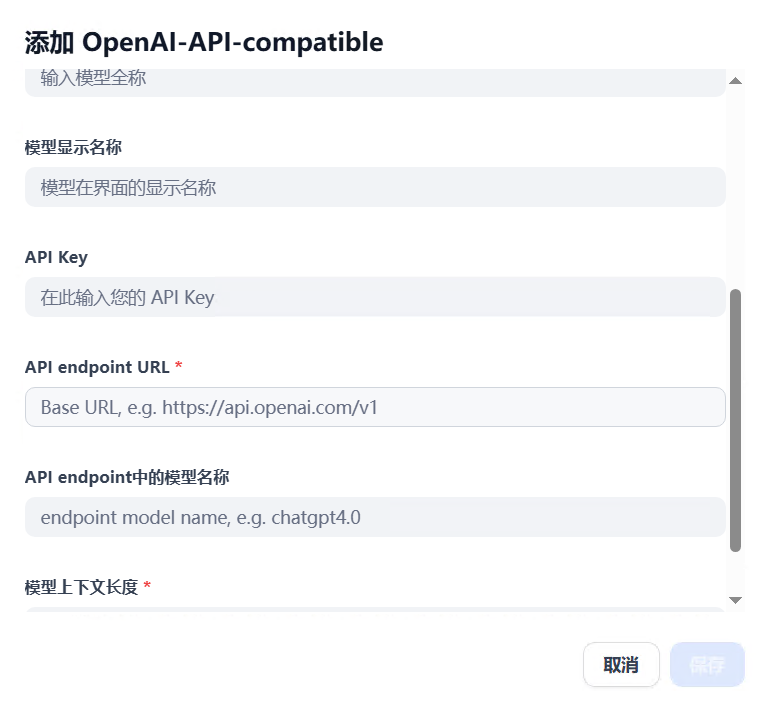Viewport: 773px width, 708px height.
Task: Click the API endpoint URL label
Action: [97, 367]
